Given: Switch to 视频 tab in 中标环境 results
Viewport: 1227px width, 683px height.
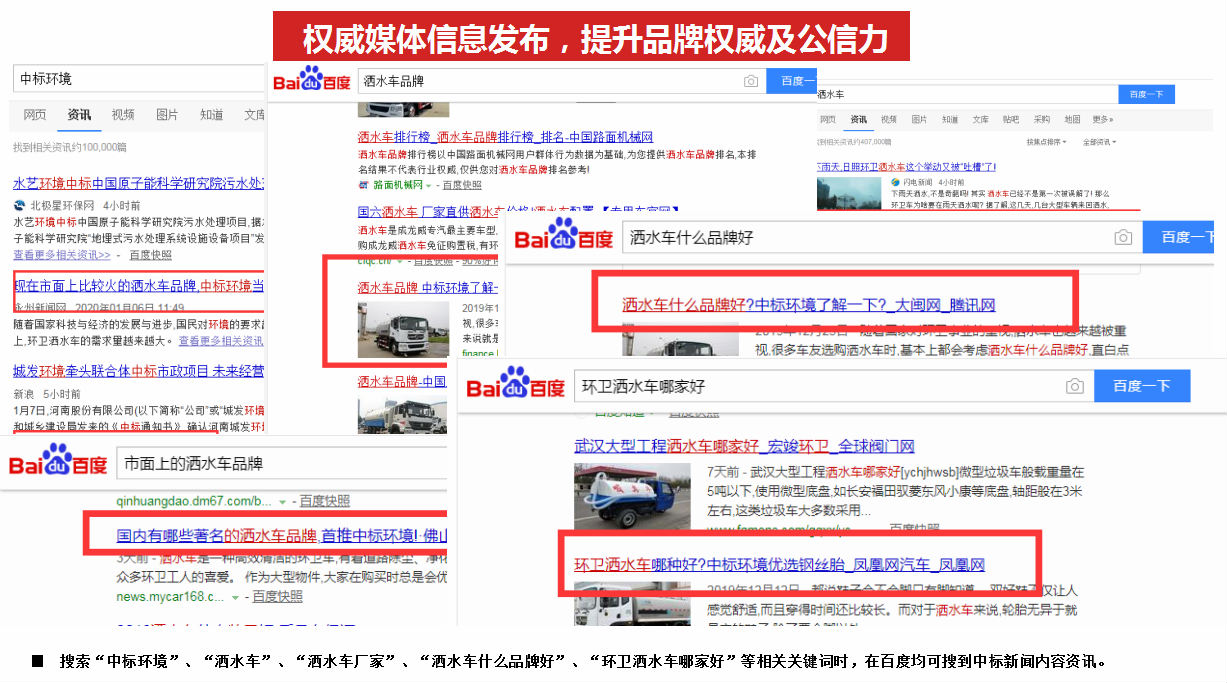Looking at the screenshot, I should pos(123,115).
